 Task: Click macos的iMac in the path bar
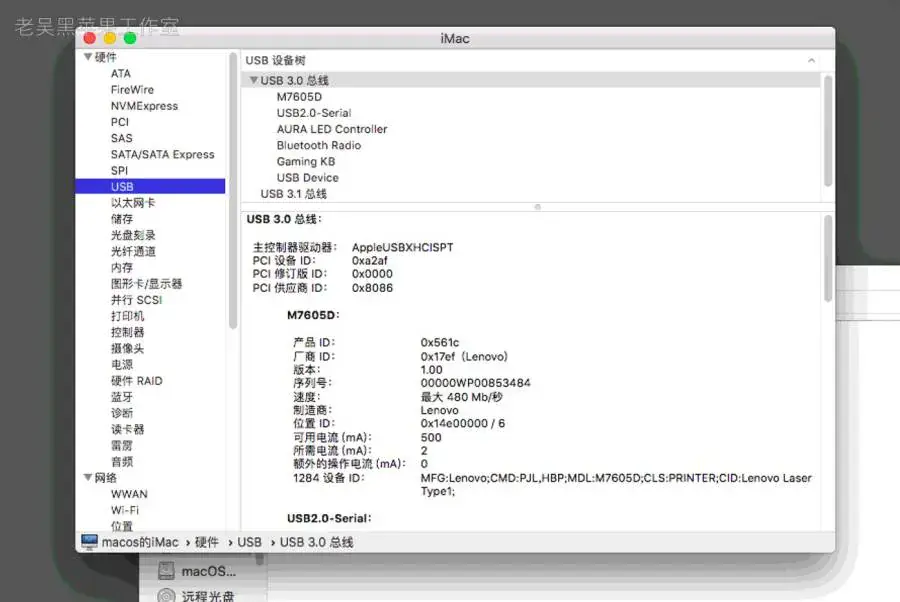[140, 542]
